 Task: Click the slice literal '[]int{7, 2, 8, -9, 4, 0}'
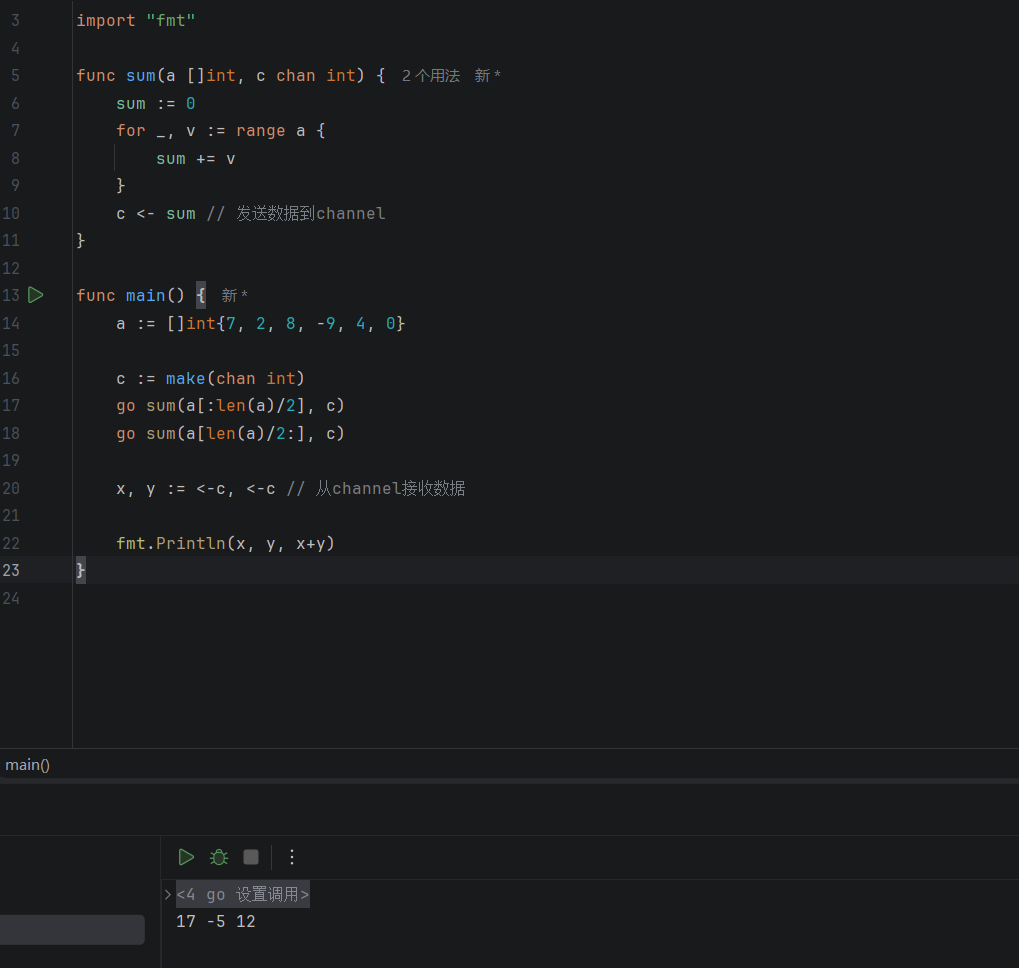(x=286, y=324)
